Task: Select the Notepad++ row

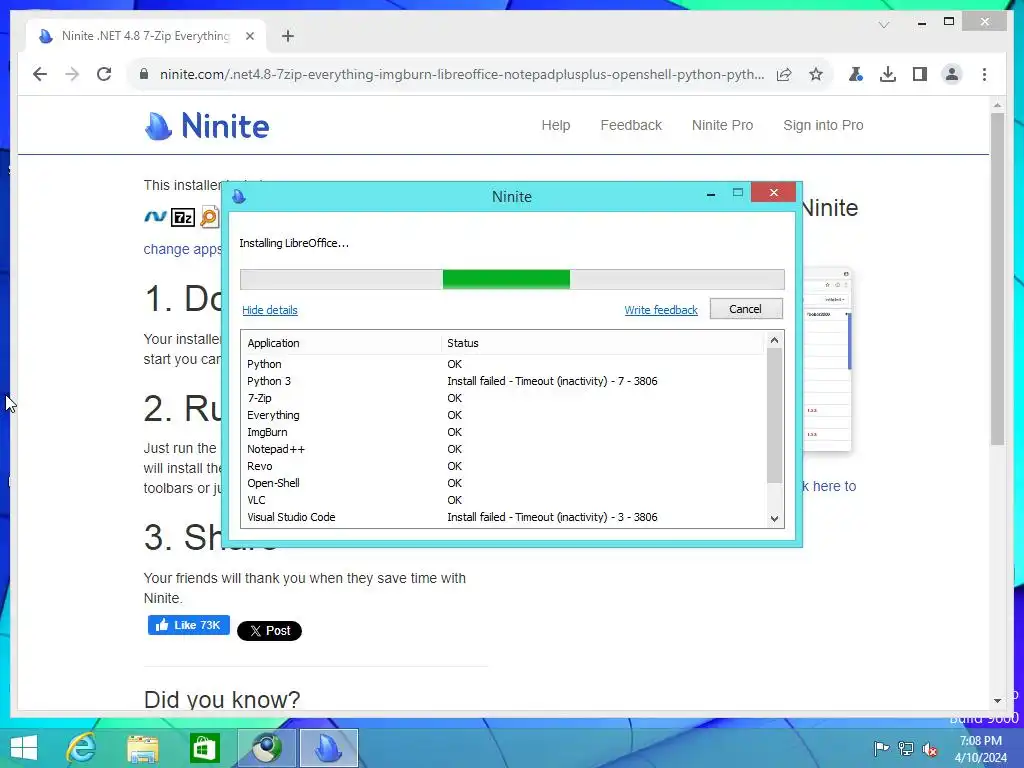Action: pyautogui.click(x=504, y=449)
